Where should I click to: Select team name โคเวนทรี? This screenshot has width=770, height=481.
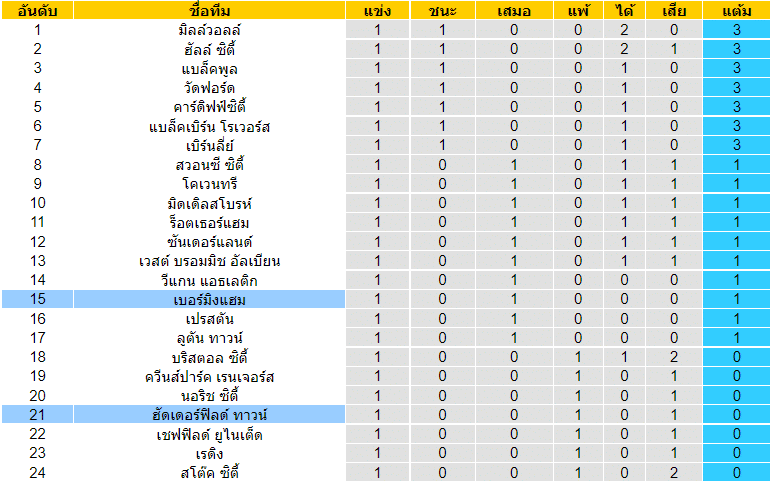(209, 184)
